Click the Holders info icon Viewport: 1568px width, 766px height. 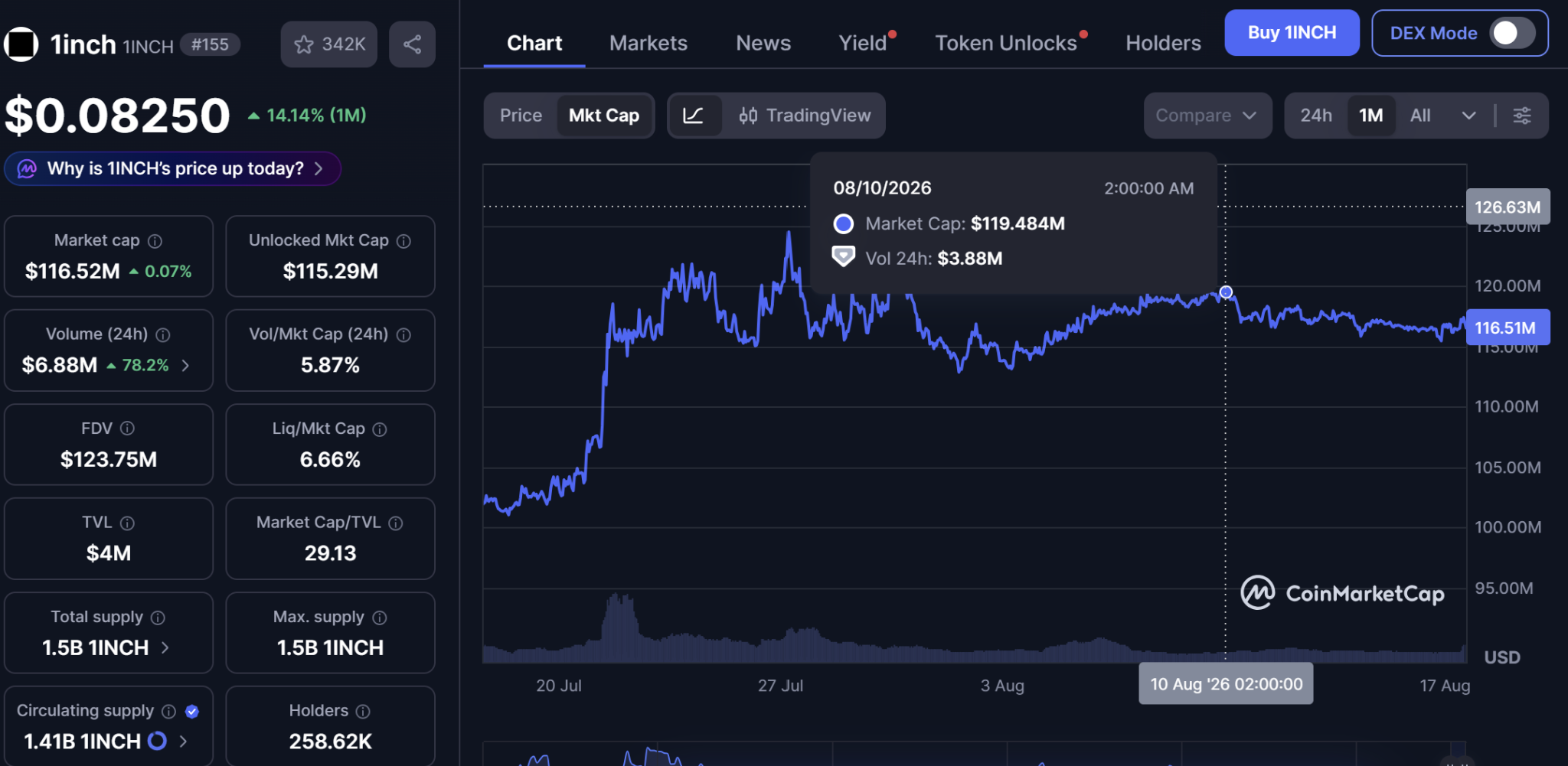[363, 711]
